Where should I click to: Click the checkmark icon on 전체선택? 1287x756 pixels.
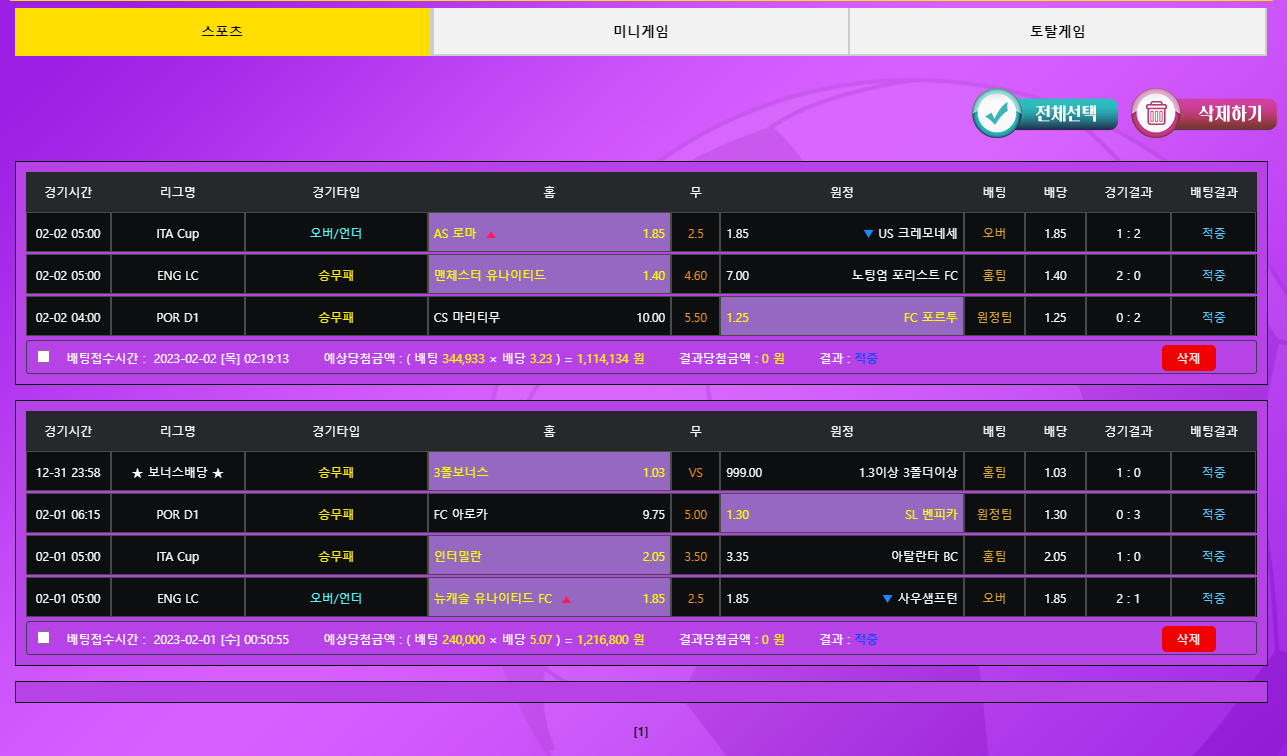point(996,113)
